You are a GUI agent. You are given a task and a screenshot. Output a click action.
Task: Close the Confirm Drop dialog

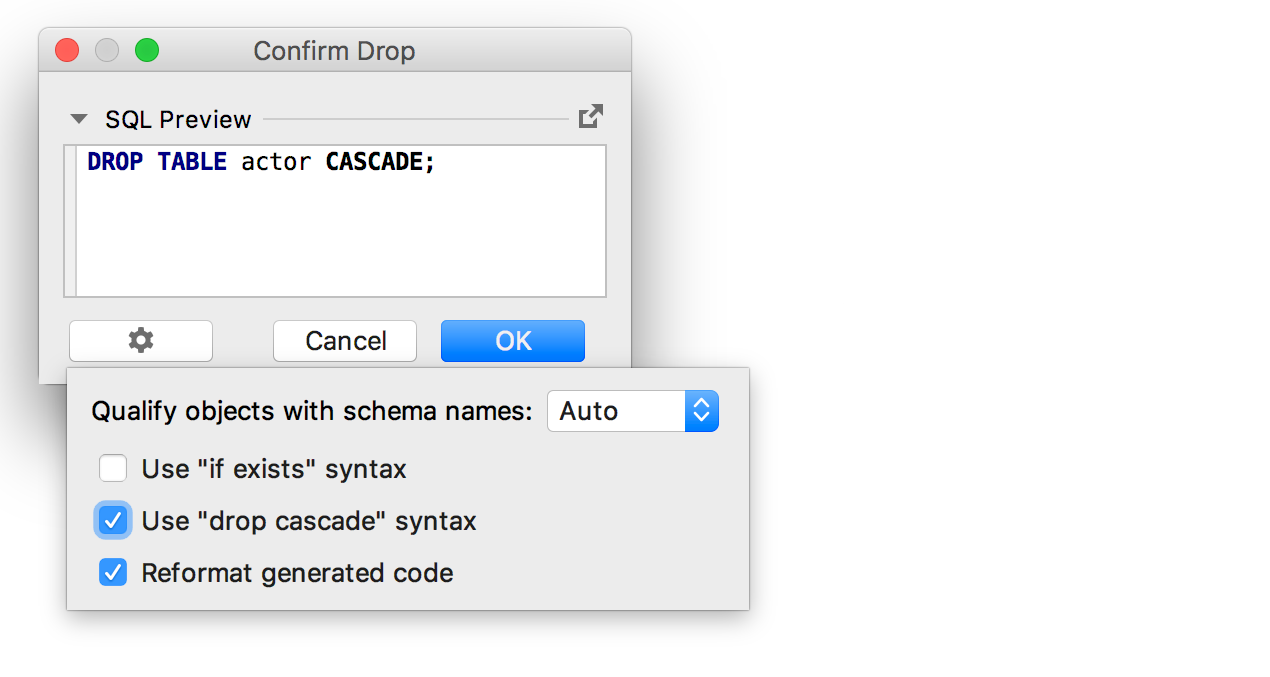67,50
